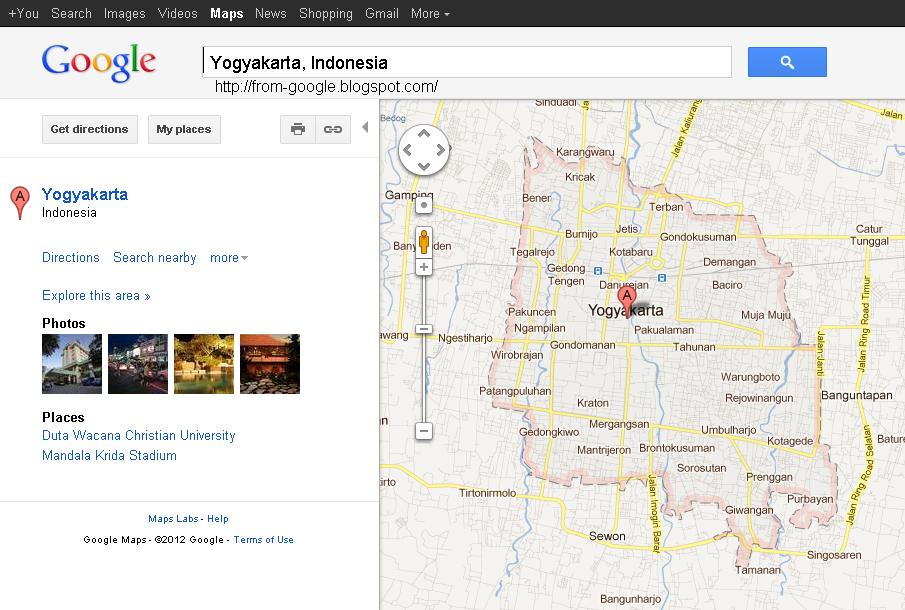Click the search box with Yogyakarta, Indonesia
Screen dimensions: 905x610
coord(467,62)
